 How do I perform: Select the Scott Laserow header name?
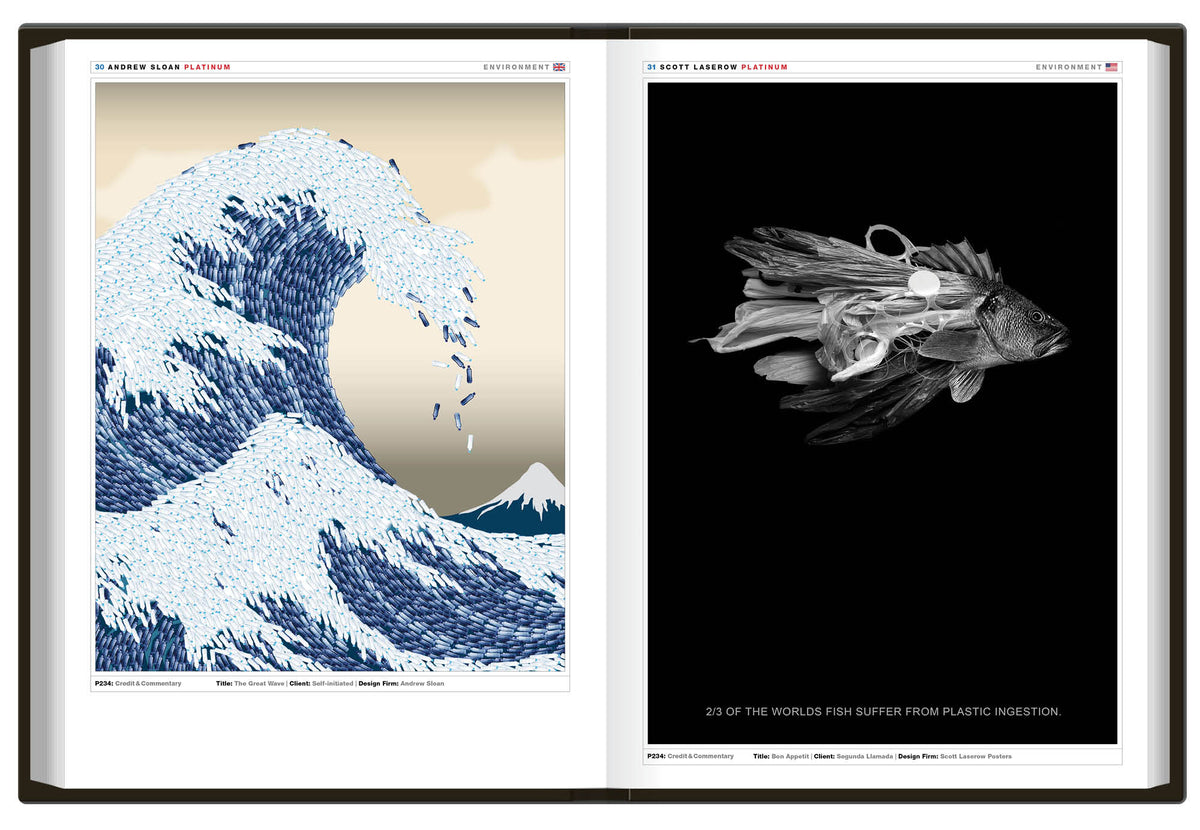tap(698, 67)
